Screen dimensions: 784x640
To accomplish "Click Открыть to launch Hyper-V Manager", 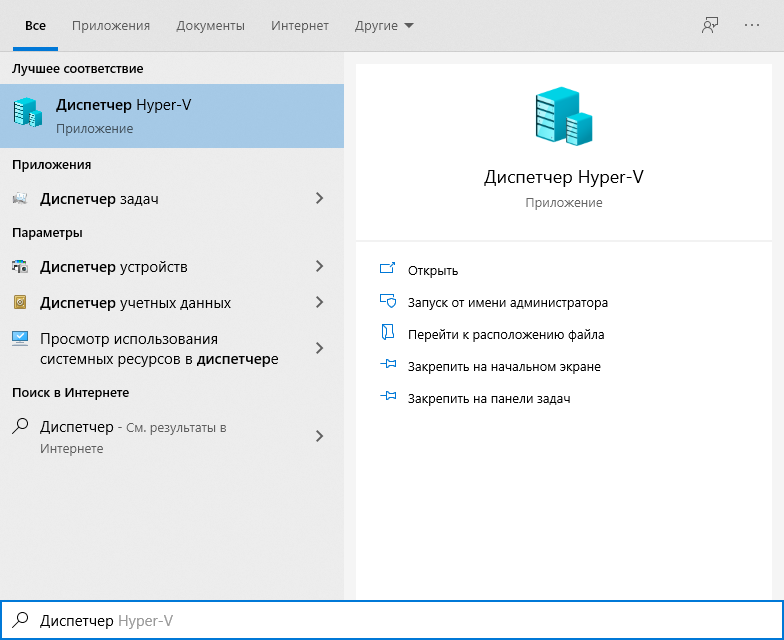I will pyautogui.click(x=433, y=270).
